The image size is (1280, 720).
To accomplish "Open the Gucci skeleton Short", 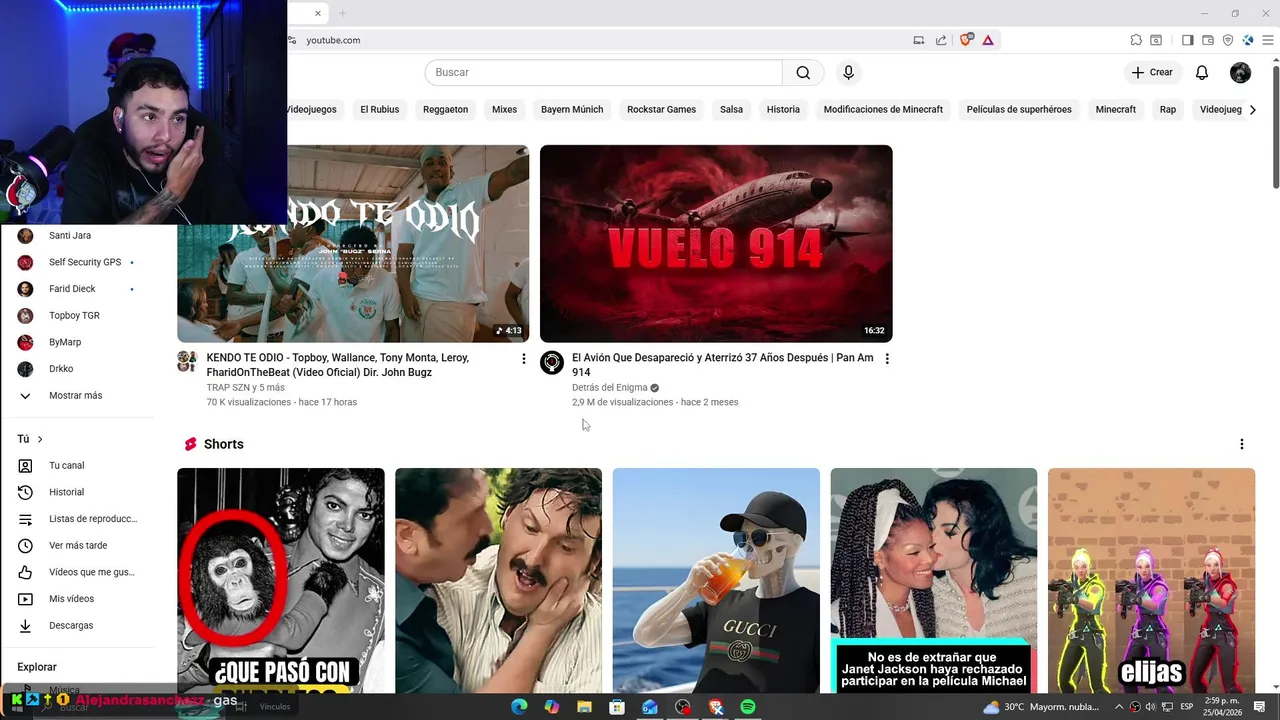I will coord(716,580).
